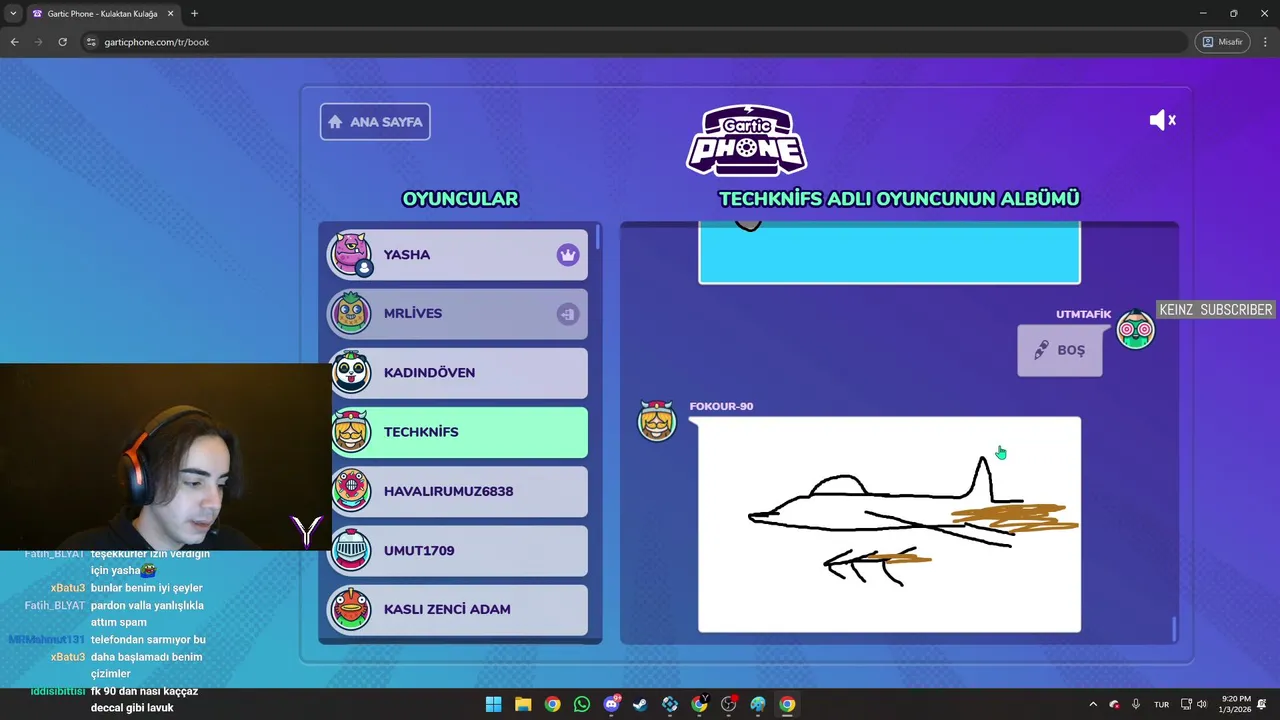
Task: Open the Misafir guest profile button
Action: 1223,42
